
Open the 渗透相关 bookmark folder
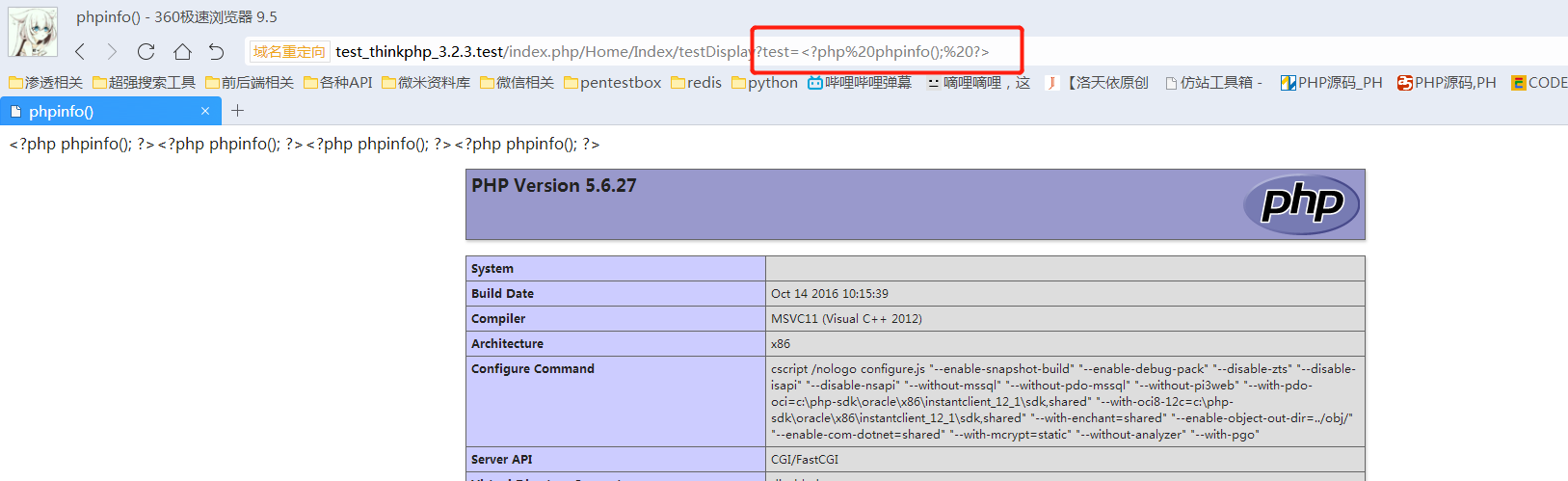pos(46,83)
